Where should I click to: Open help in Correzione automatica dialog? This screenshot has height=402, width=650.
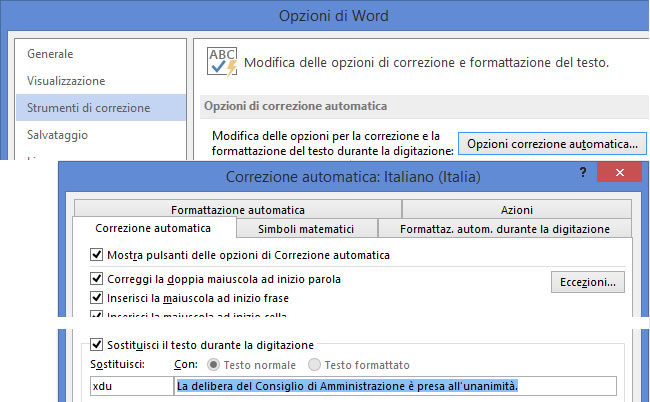[x=583, y=172]
